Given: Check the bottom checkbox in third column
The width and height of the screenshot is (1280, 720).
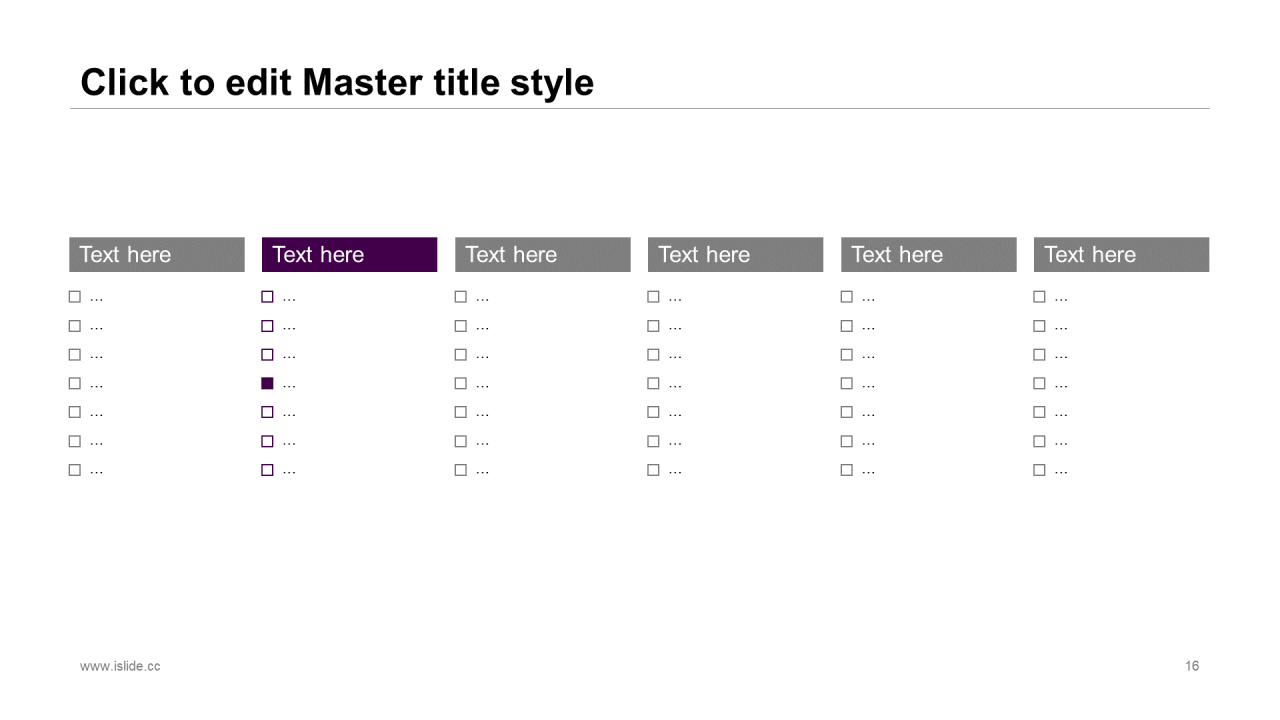Looking at the screenshot, I should (x=460, y=470).
